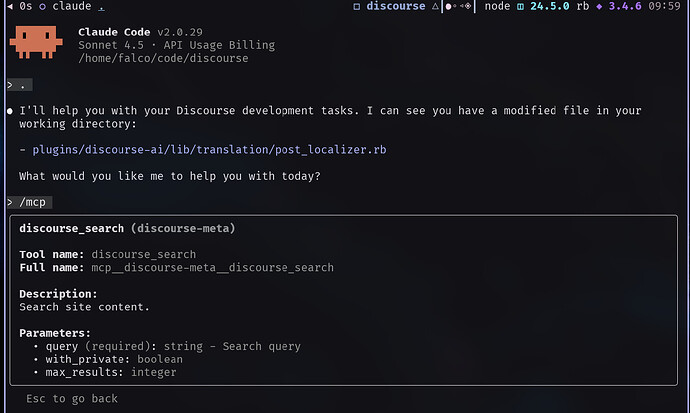The height and width of the screenshot is (413, 690).
Task: Click the 'rb' label in status bar
Action: [583, 6]
